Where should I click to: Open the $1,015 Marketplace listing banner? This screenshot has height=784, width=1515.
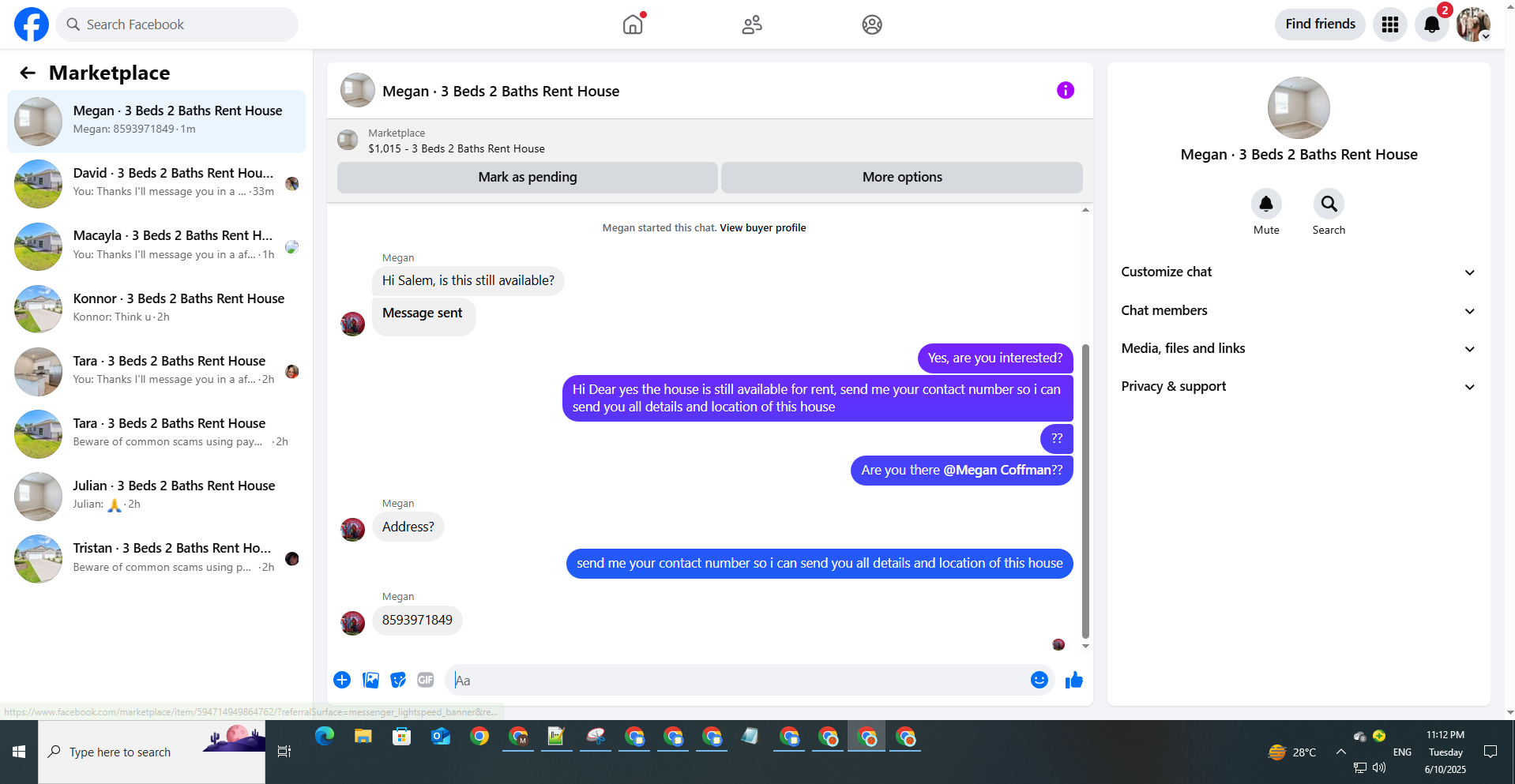click(x=710, y=141)
